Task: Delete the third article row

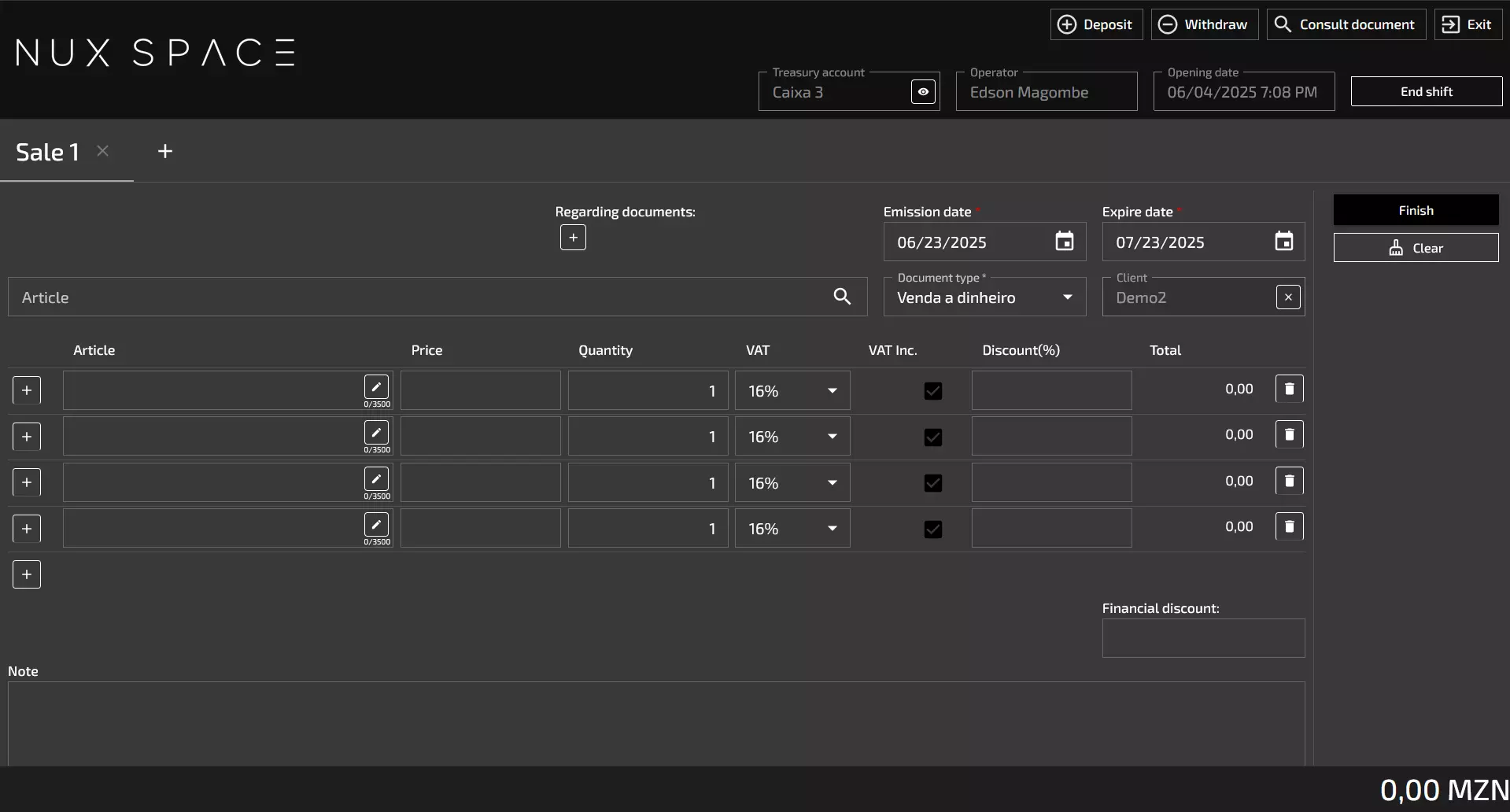Action: point(1289,481)
